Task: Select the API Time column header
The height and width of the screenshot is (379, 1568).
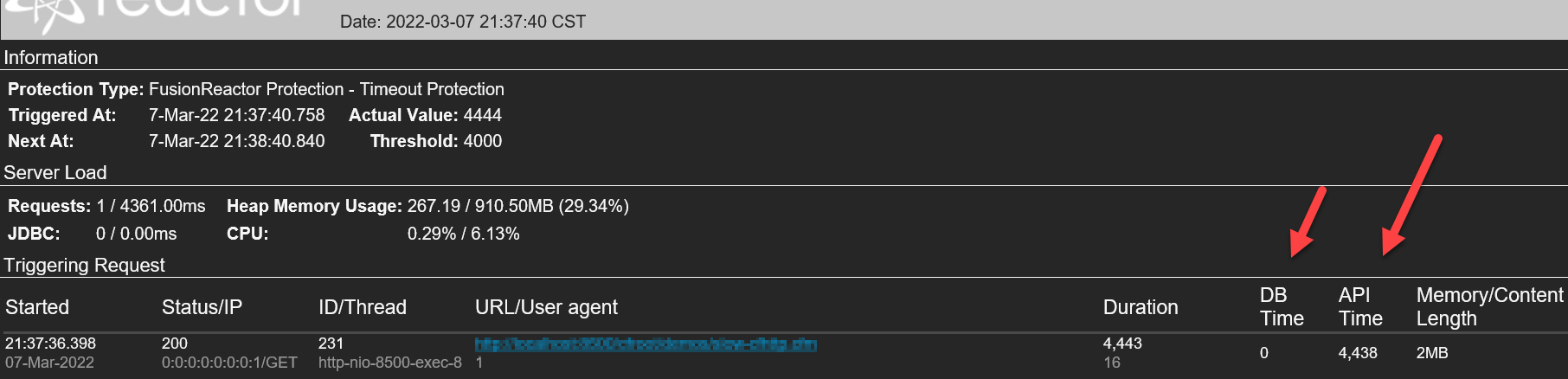Action: [1360, 307]
